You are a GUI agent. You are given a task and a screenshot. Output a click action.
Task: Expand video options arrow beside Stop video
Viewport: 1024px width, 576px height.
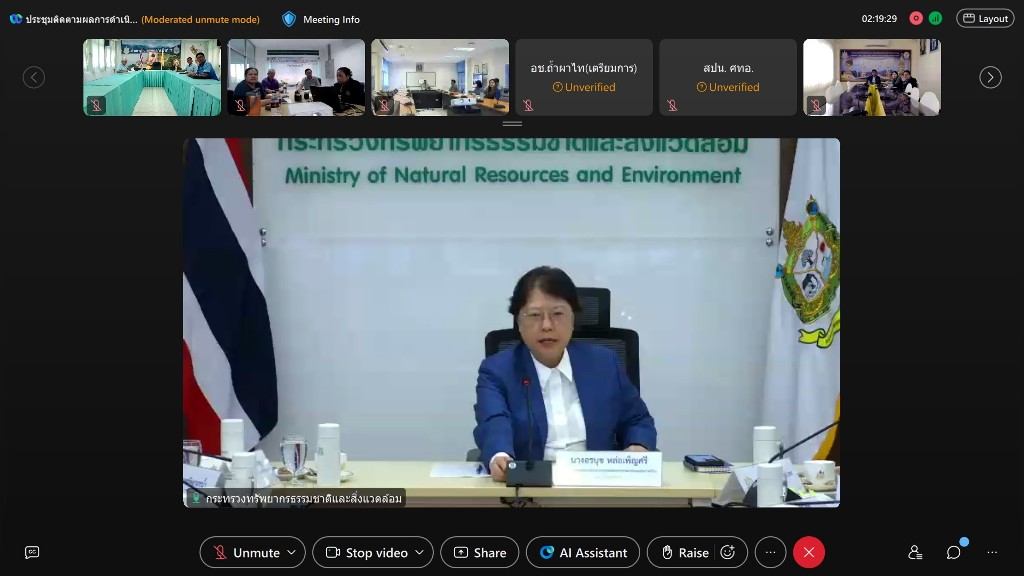coord(419,552)
